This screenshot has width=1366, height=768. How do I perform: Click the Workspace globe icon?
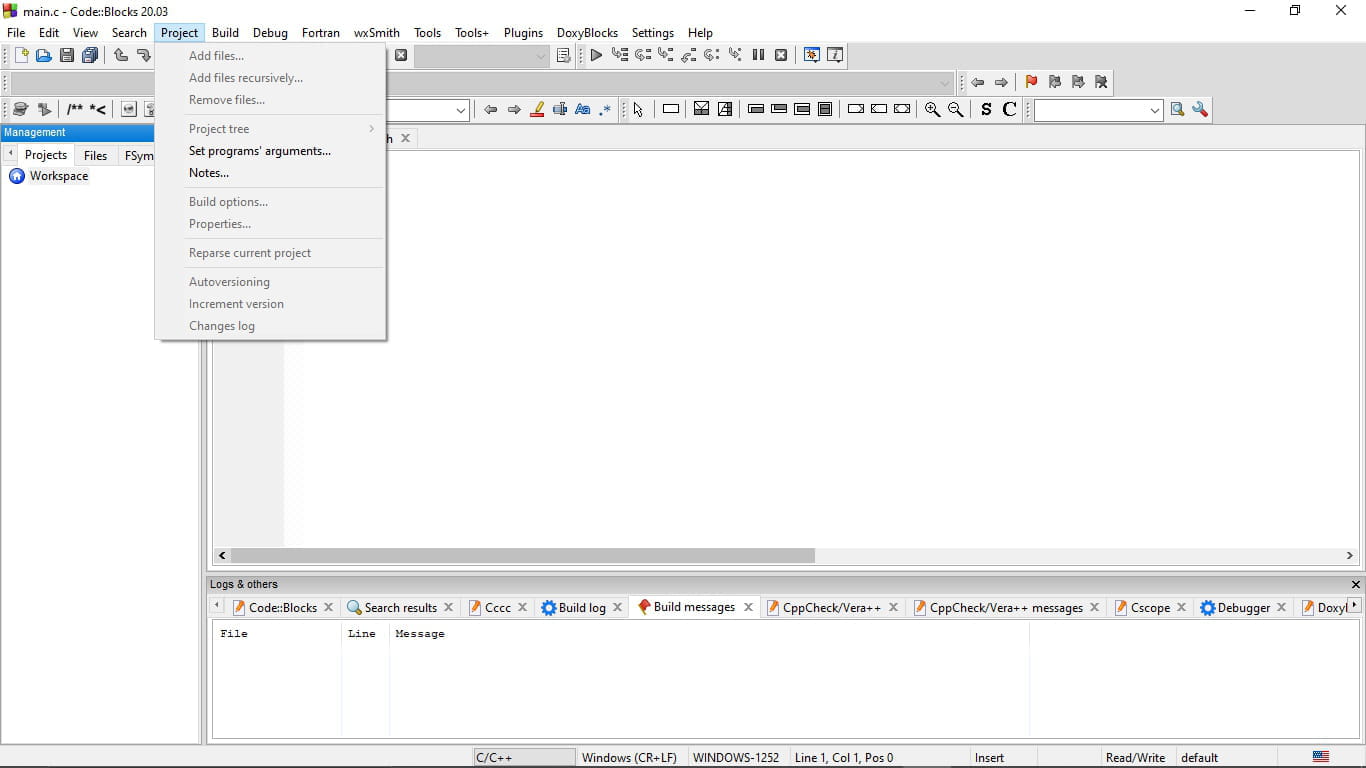17,176
